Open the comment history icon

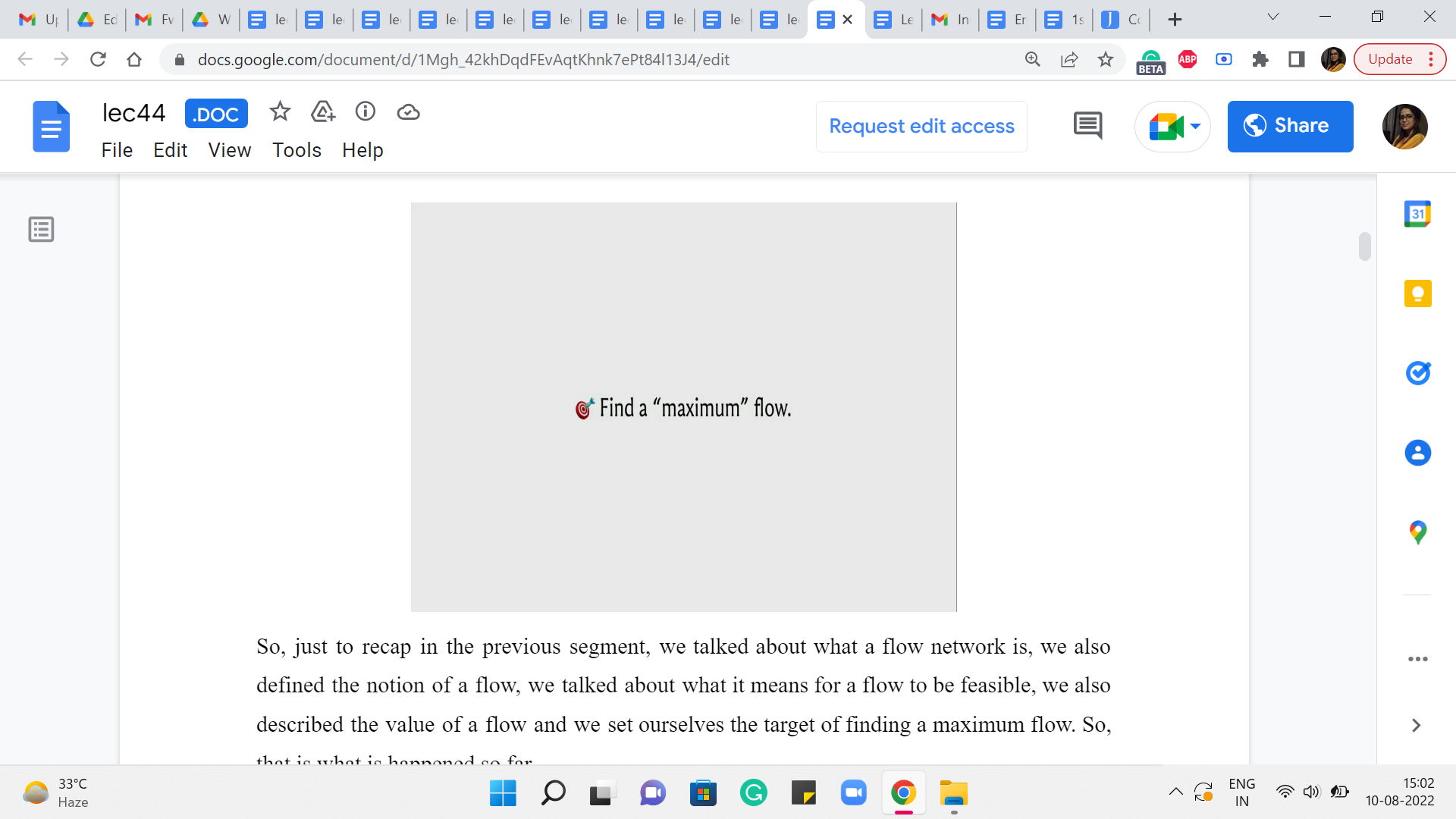pos(1087,126)
